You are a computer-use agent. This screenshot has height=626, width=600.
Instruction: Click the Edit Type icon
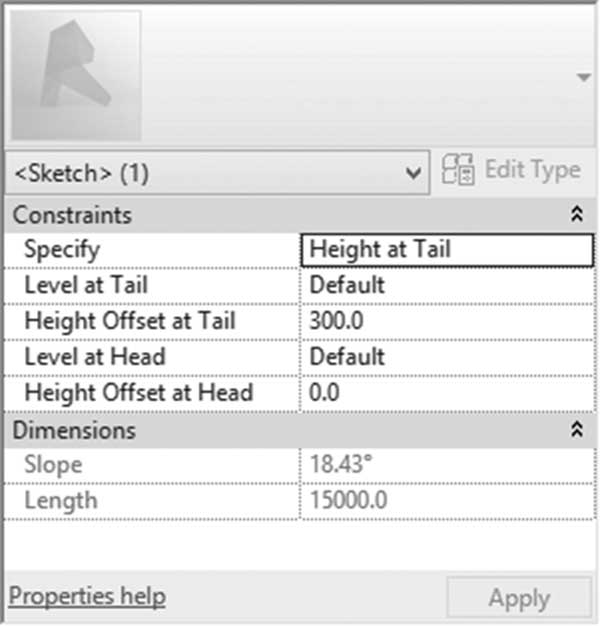(x=458, y=170)
